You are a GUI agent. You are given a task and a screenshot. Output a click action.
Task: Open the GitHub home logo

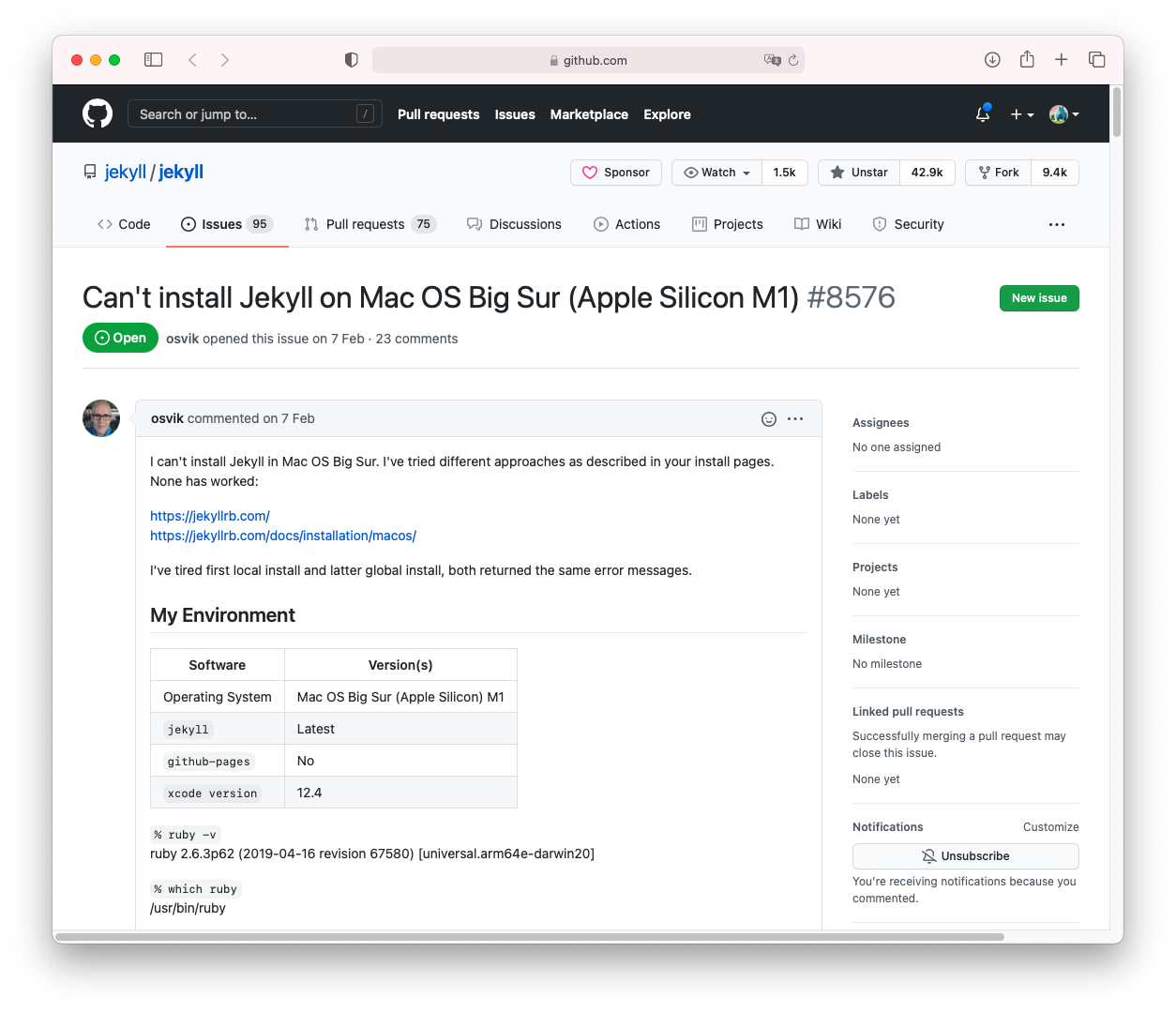(98, 113)
